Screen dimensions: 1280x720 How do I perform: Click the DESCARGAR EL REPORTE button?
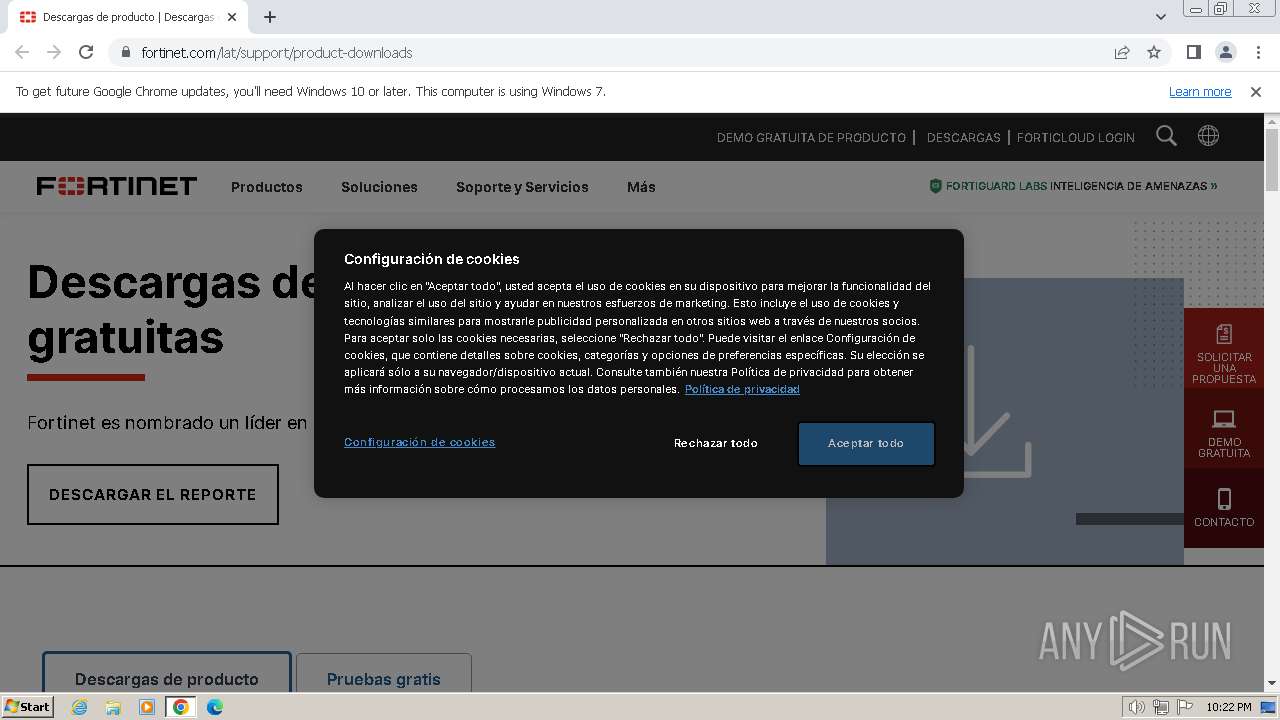pos(153,494)
